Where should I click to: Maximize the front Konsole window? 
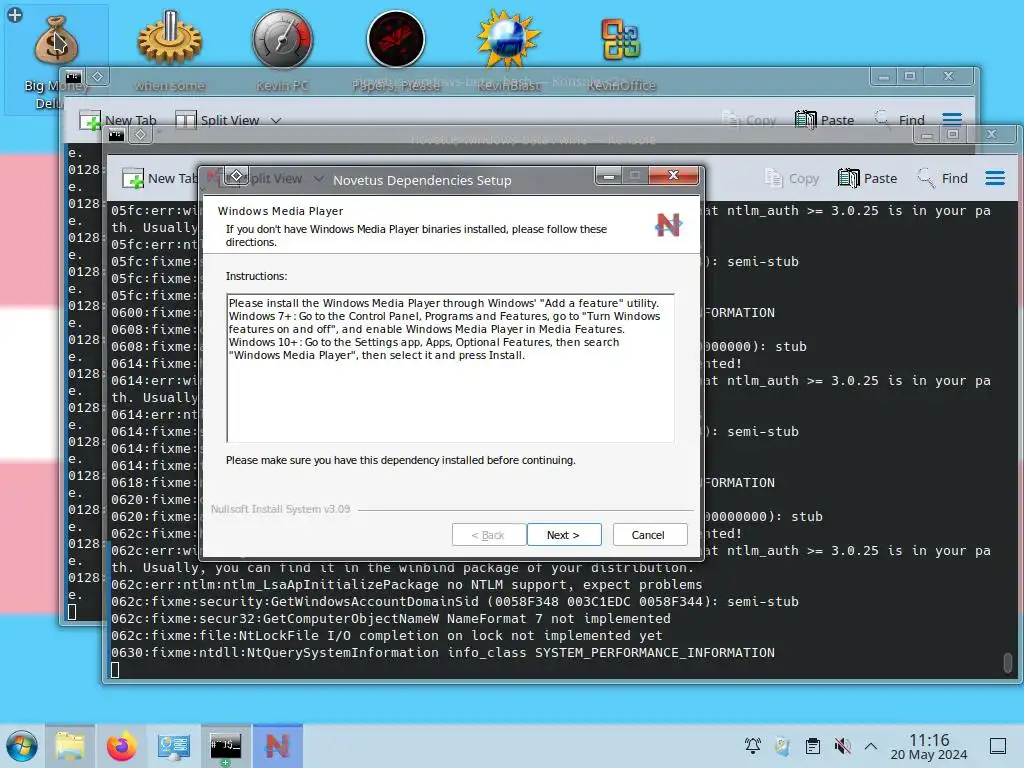[953, 135]
